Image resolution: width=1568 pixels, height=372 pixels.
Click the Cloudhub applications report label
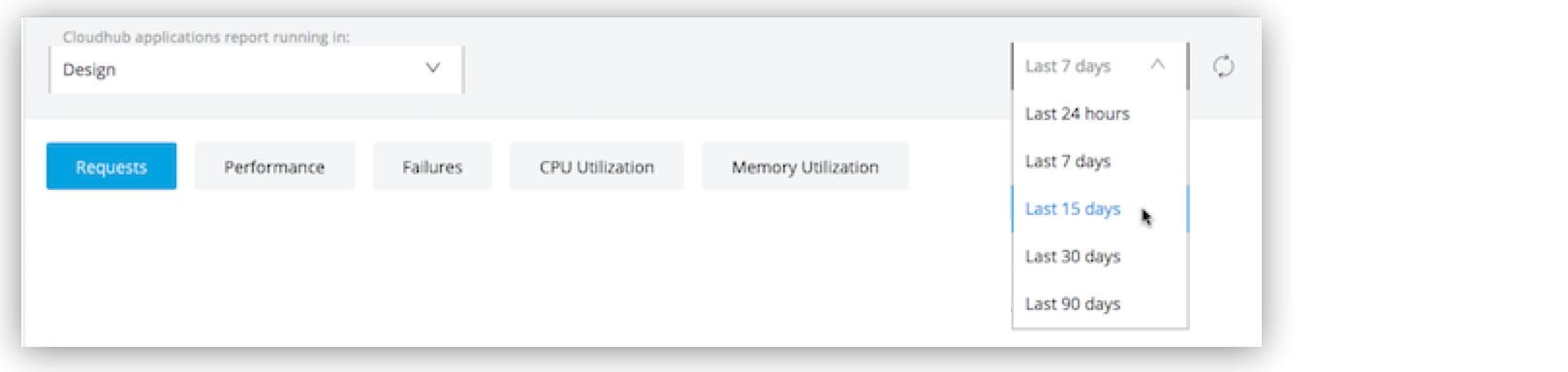205,37
